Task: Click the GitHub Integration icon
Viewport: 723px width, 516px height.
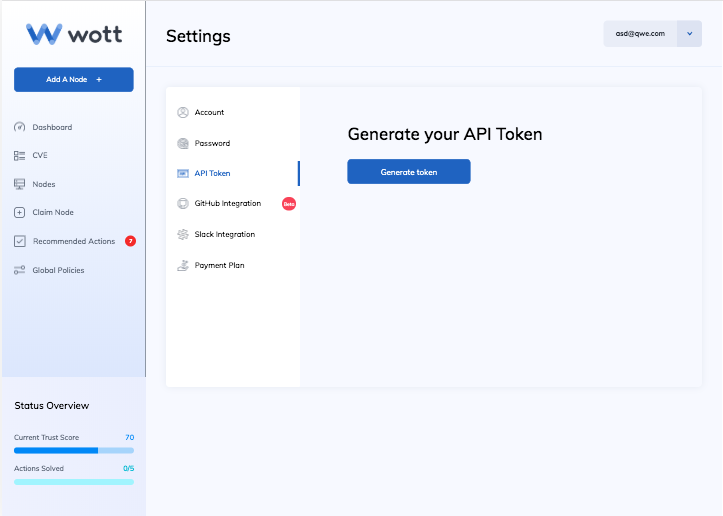Action: [182, 203]
